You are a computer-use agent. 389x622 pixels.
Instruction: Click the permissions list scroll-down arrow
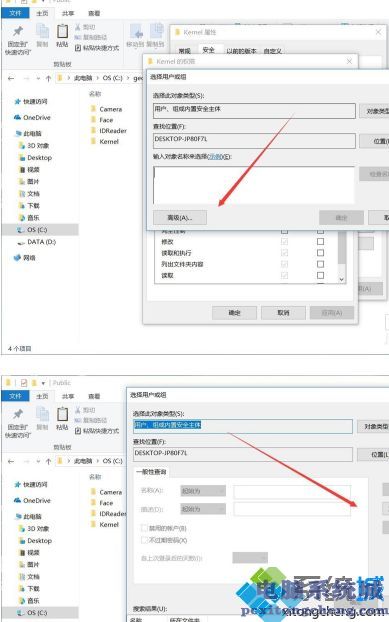[x=341, y=279]
